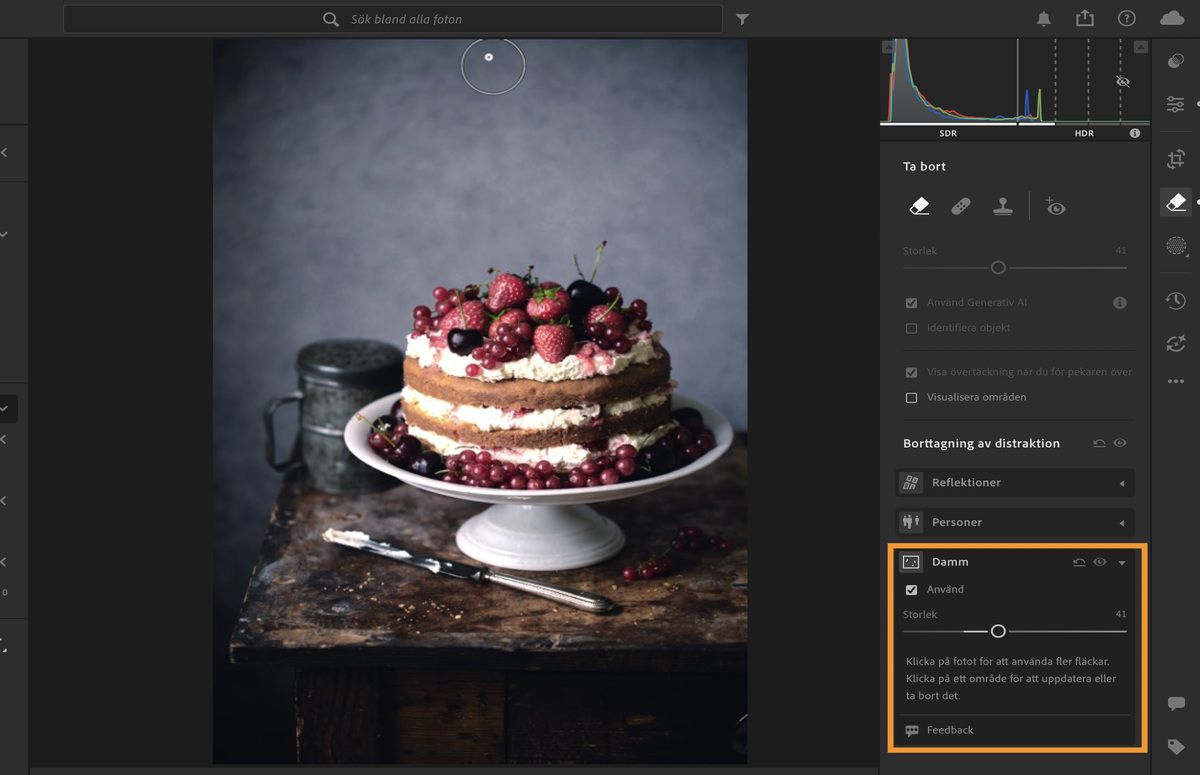Image resolution: width=1200 pixels, height=775 pixels.
Task: Toggle the crossed-eye HDR visualization in the histogram
Action: coord(1123,81)
